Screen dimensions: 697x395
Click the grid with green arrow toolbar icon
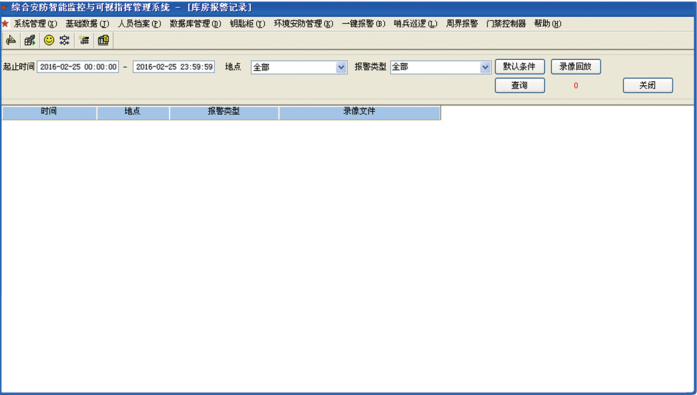[30, 40]
